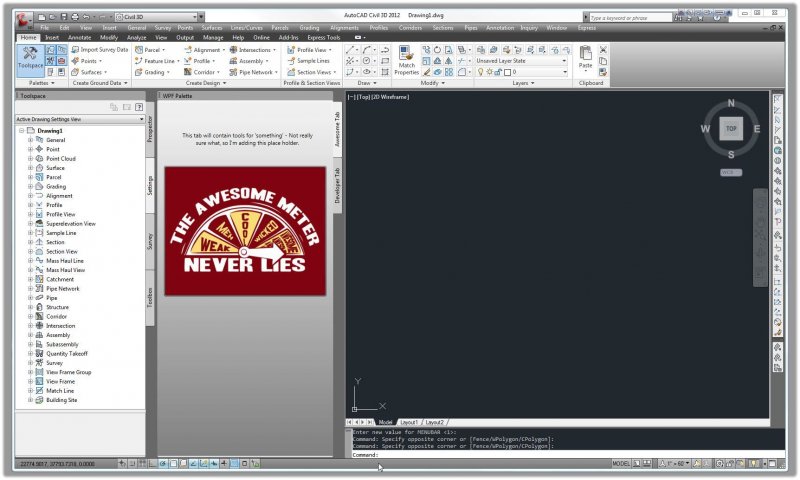Switch to the Awesome Tab in WPF Palette

click(x=337, y=129)
